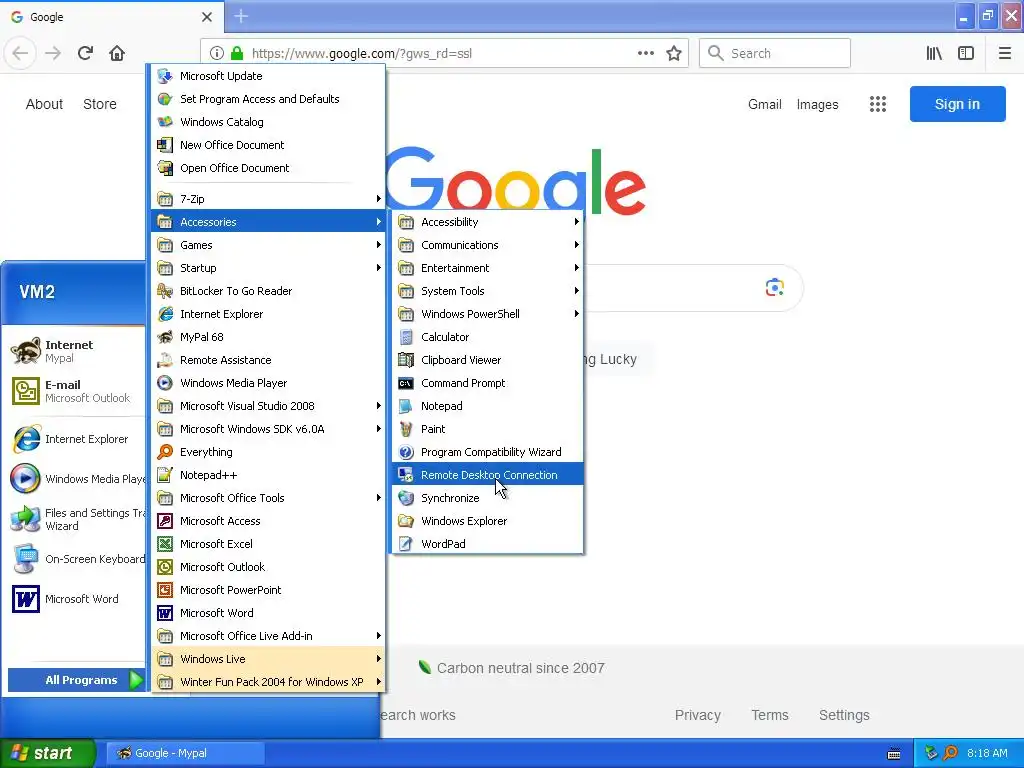Open a new browser tab
1024x768 pixels.
pyautogui.click(x=241, y=16)
